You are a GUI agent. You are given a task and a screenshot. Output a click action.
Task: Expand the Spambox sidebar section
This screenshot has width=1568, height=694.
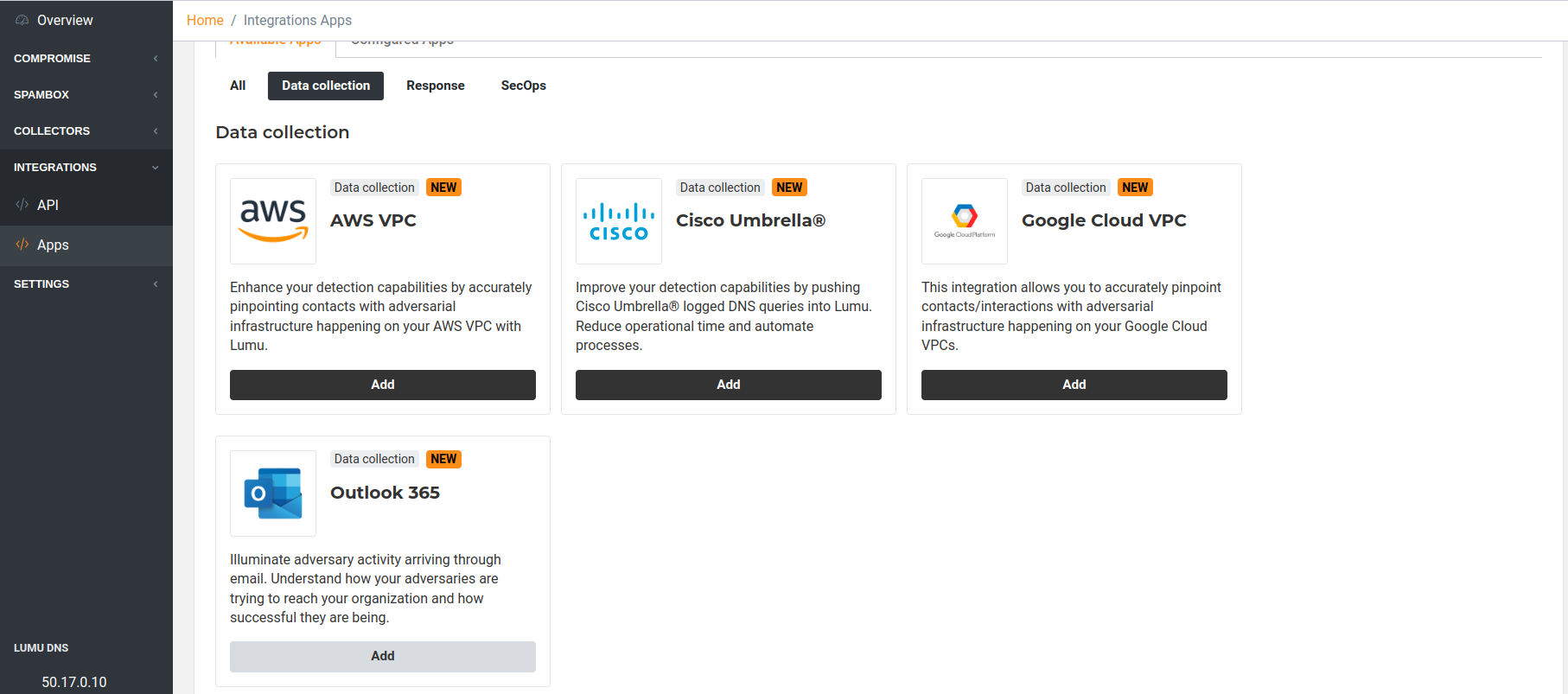click(86, 95)
